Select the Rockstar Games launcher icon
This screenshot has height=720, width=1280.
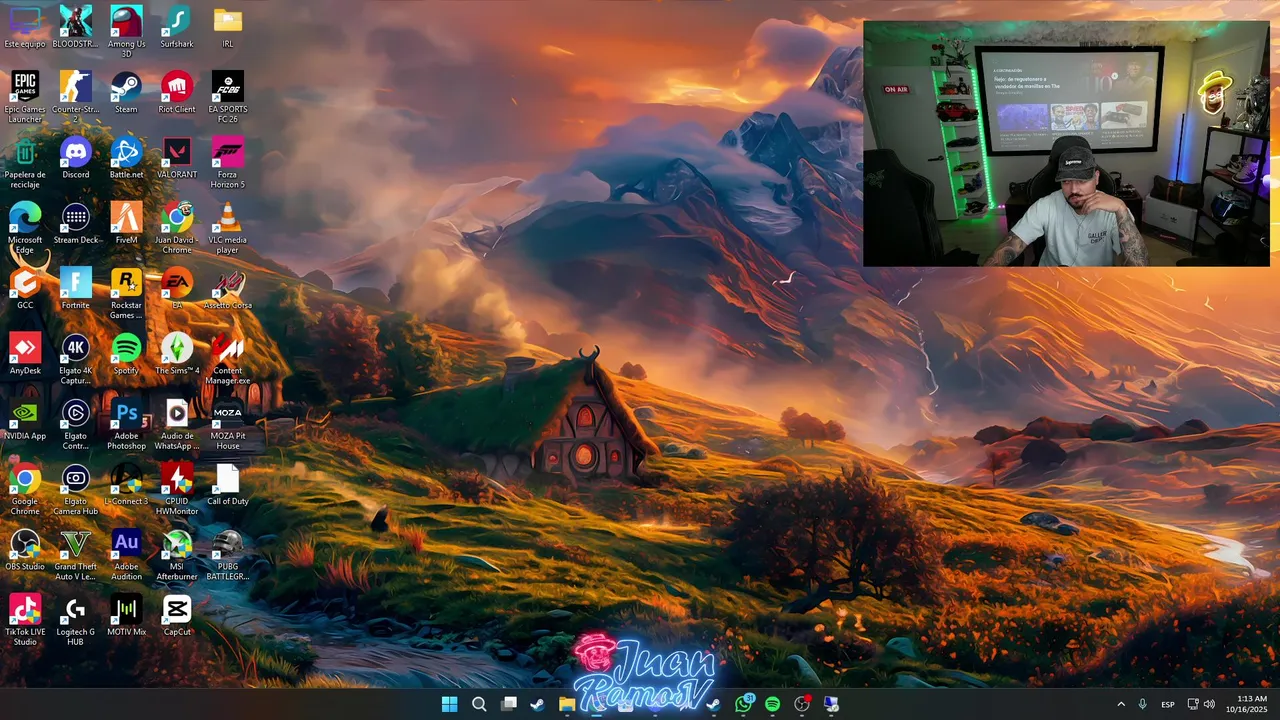coord(126,293)
